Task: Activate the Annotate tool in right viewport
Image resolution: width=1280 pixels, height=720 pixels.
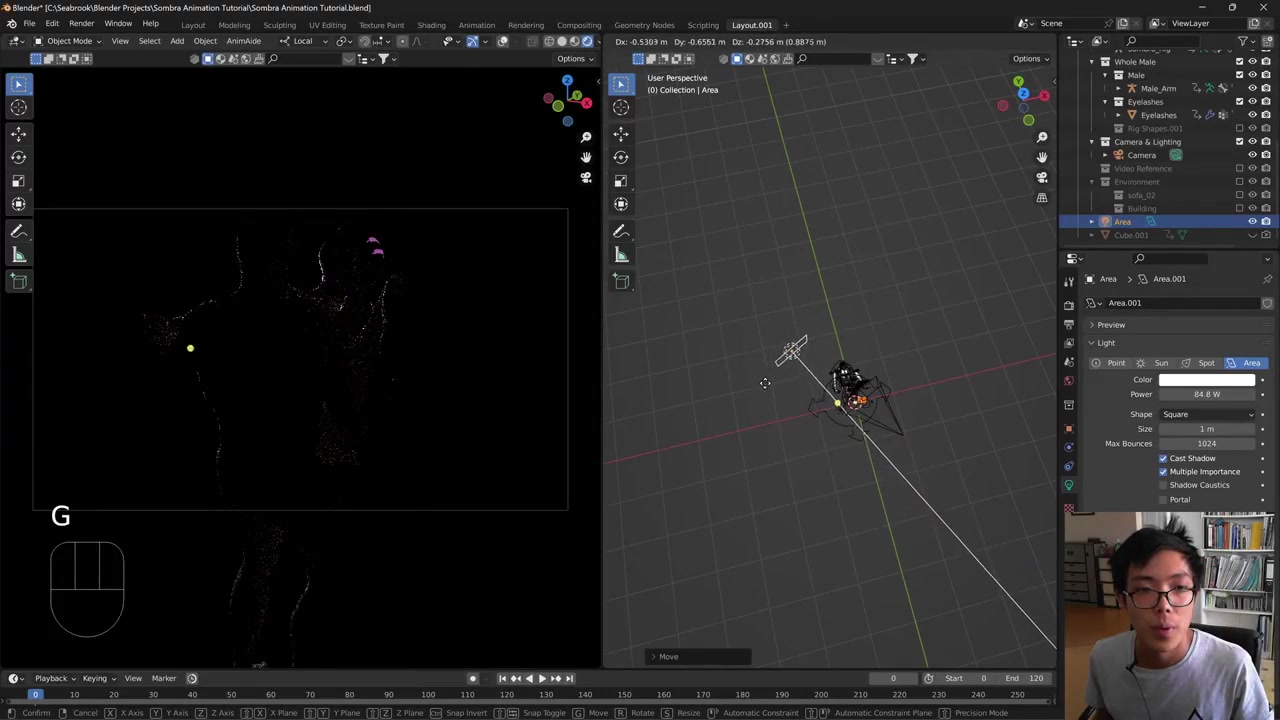Action: (621, 231)
